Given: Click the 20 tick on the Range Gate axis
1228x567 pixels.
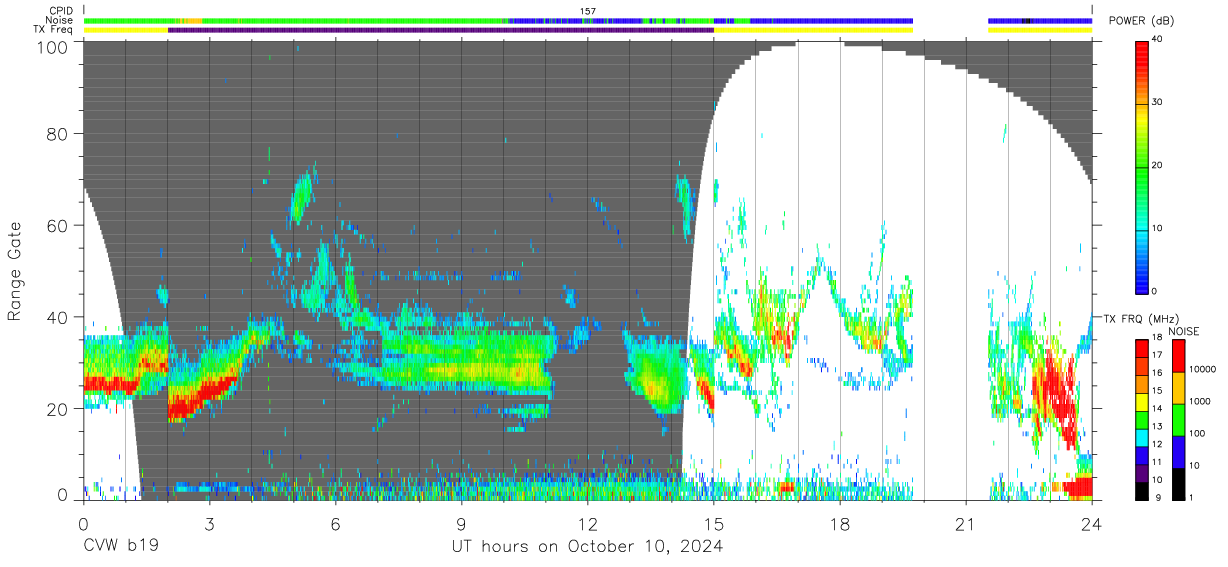Looking at the screenshot, I should 59,409.
